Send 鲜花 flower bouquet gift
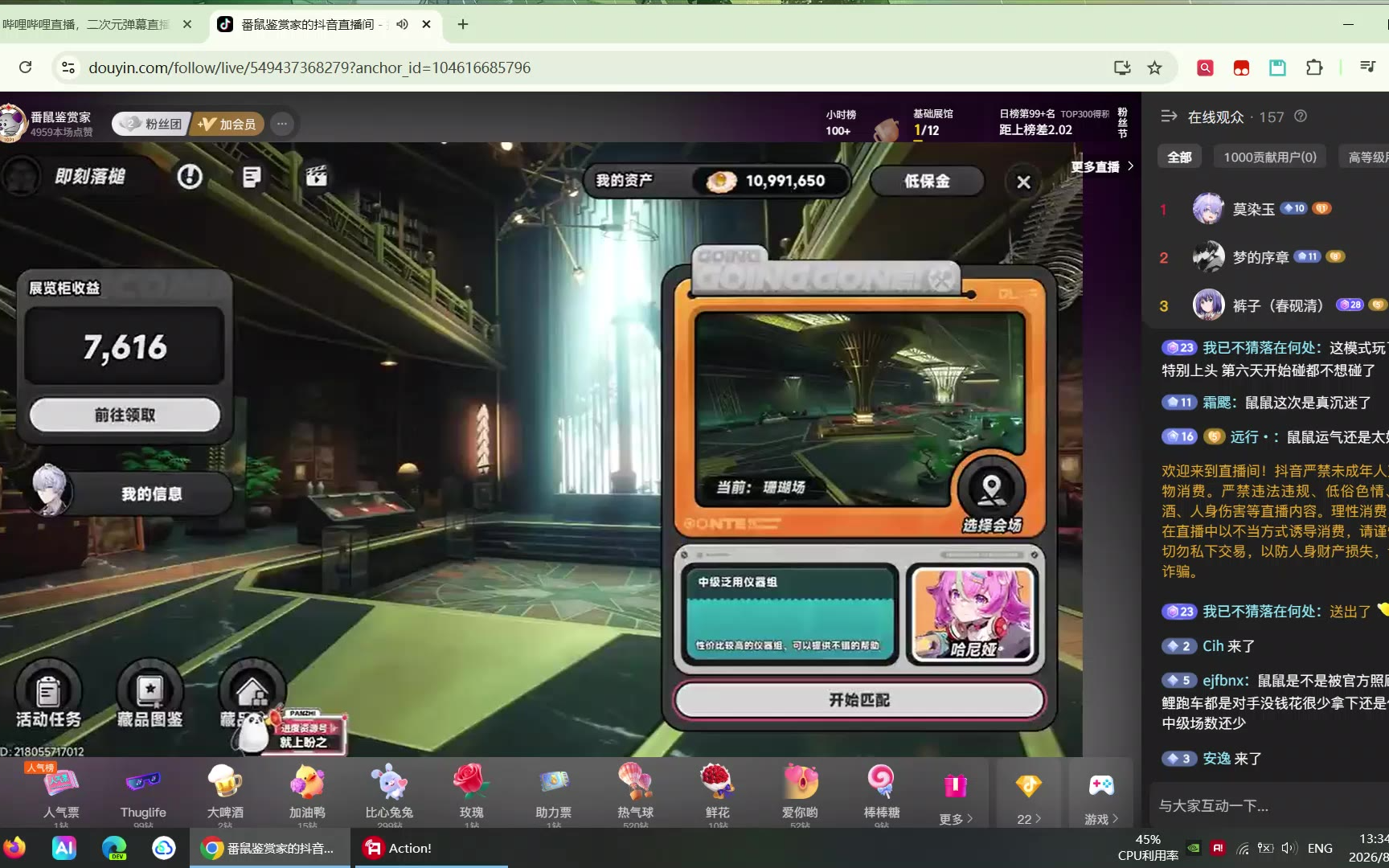 click(x=718, y=792)
